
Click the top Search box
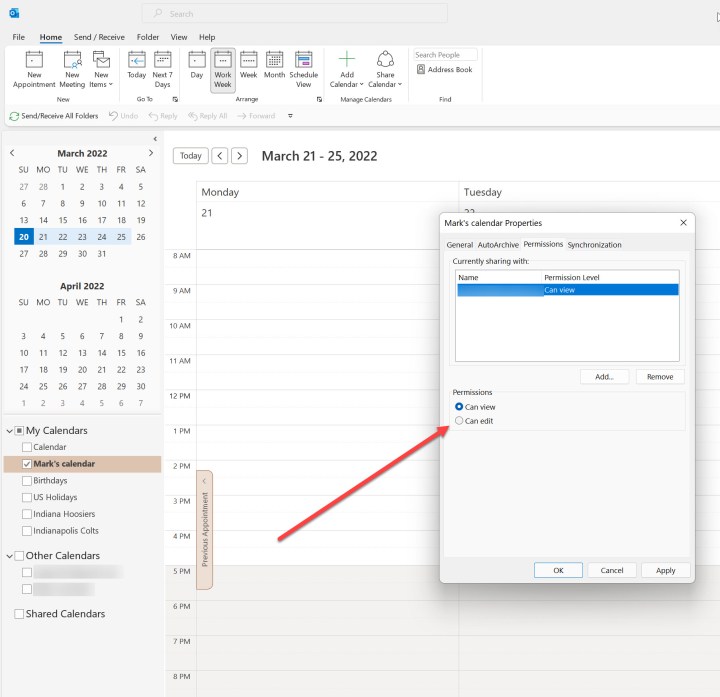coord(294,13)
